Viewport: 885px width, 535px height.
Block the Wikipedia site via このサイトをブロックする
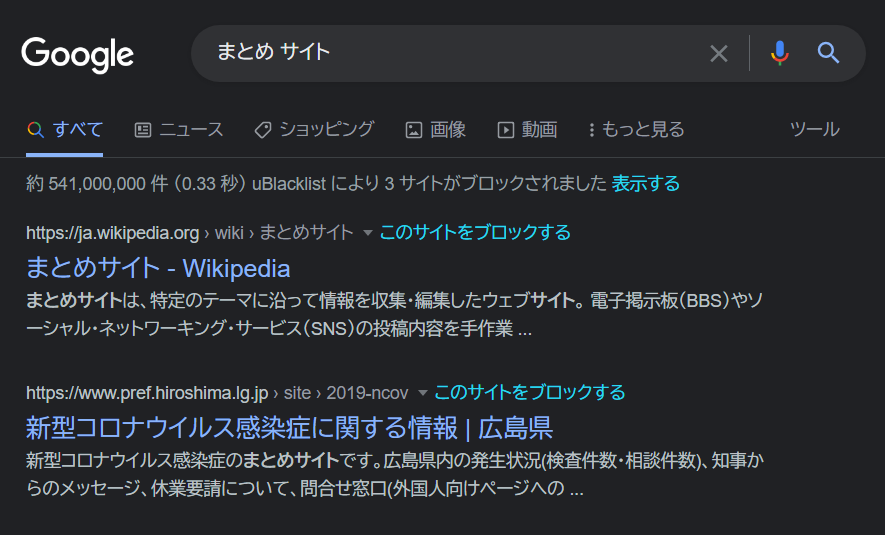pyautogui.click(x=475, y=233)
